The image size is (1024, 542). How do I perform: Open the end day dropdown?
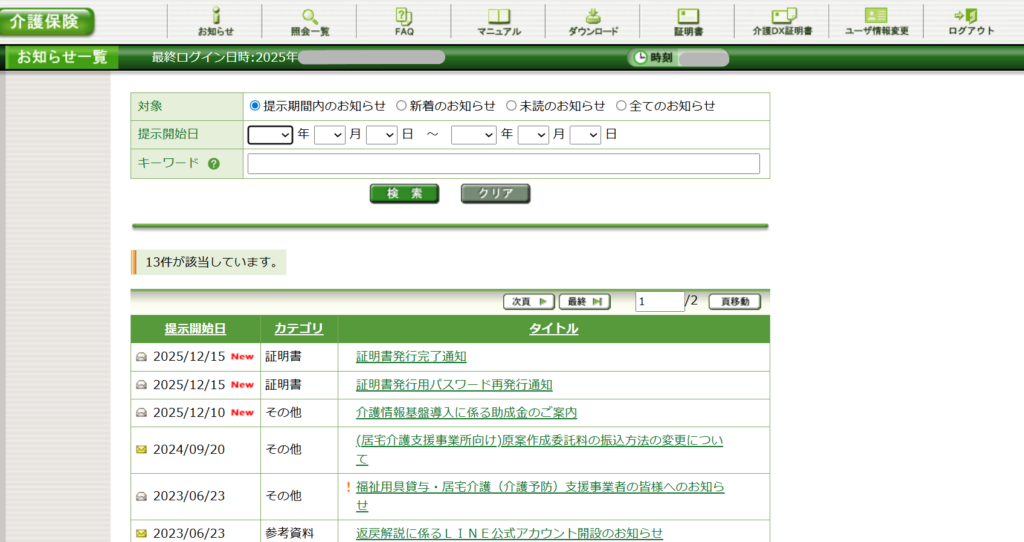point(585,135)
